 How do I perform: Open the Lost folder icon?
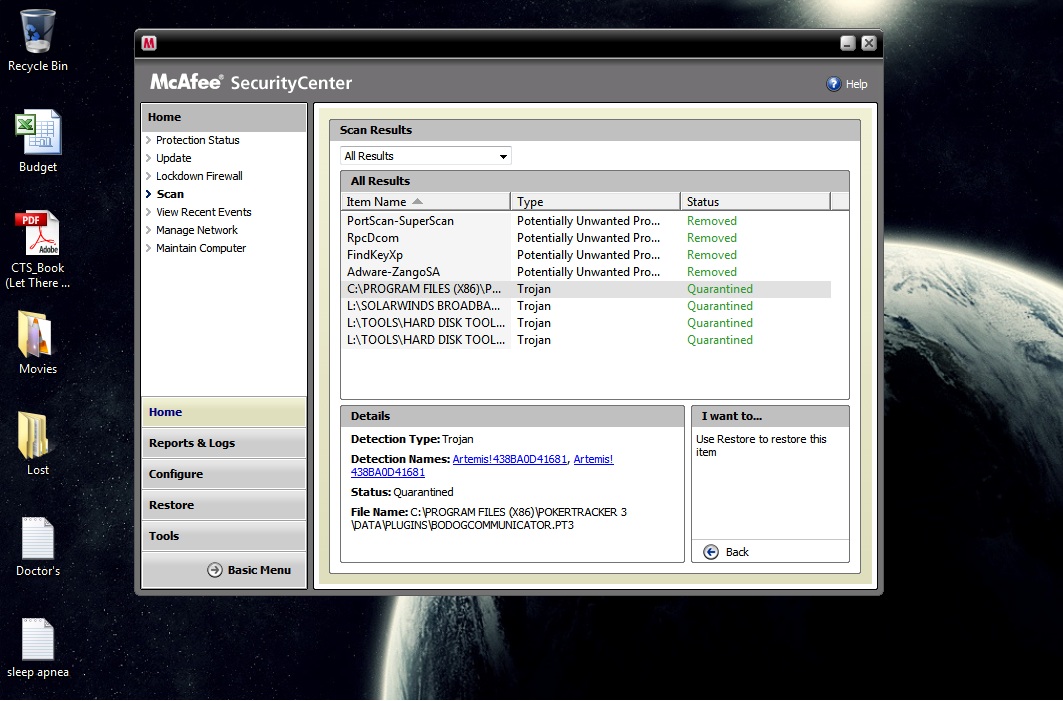click(34, 435)
